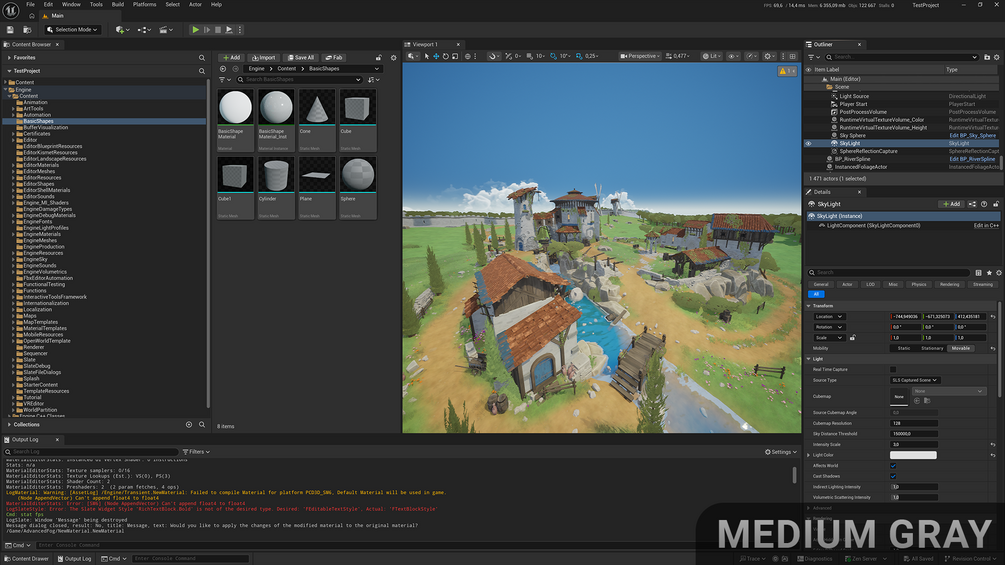Open the Actor menu
This screenshot has width=1005, height=565.
click(x=195, y=4)
